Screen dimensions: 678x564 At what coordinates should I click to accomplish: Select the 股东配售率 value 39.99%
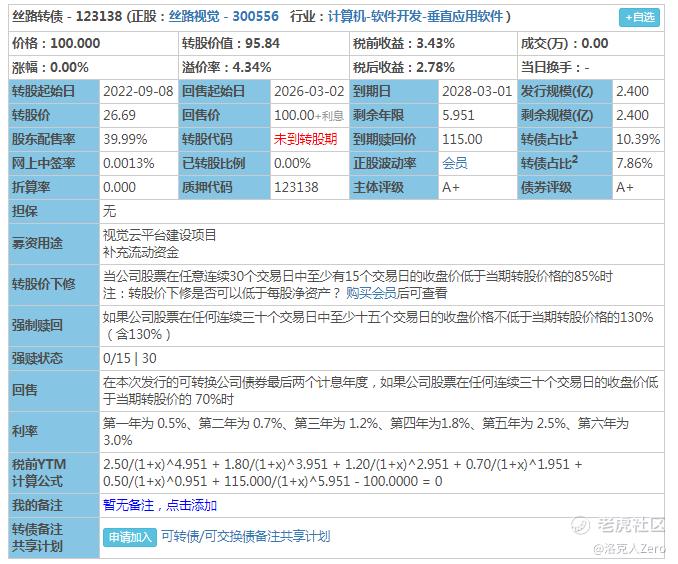(125, 139)
